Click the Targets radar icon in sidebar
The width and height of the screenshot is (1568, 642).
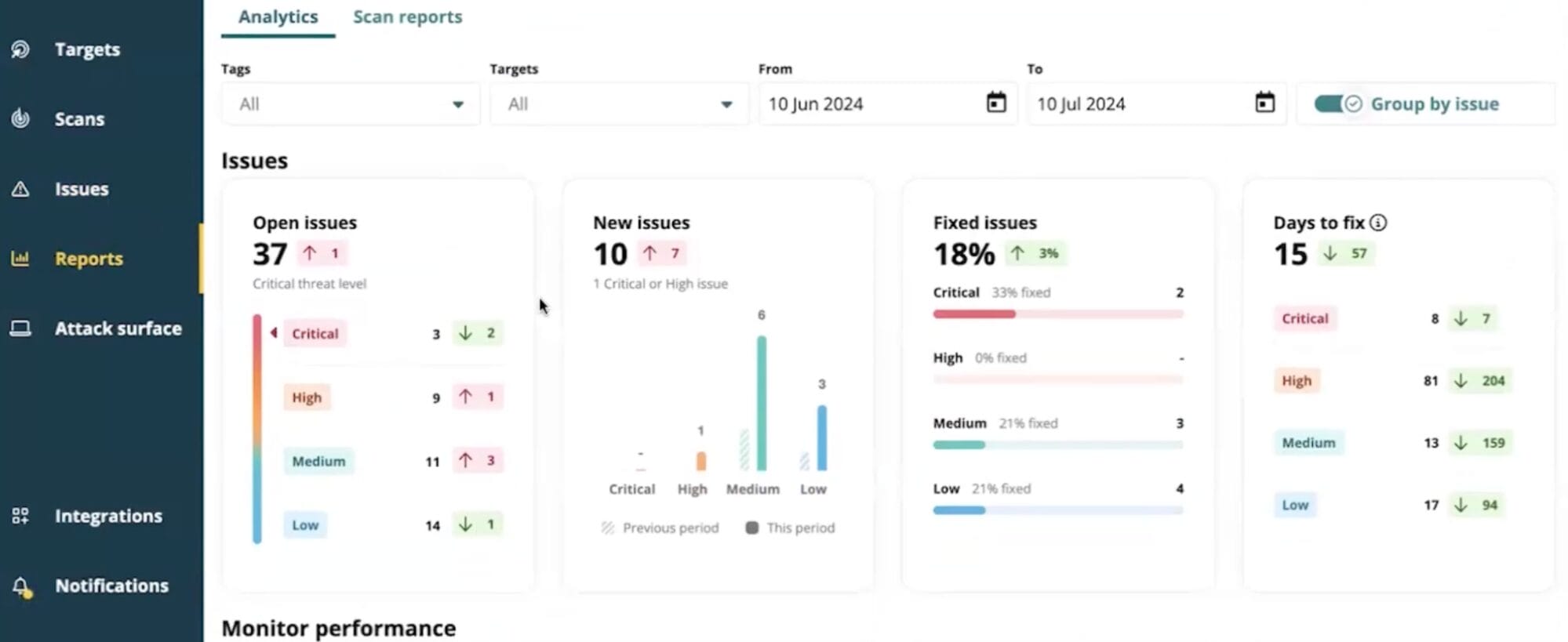[x=20, y=49]
